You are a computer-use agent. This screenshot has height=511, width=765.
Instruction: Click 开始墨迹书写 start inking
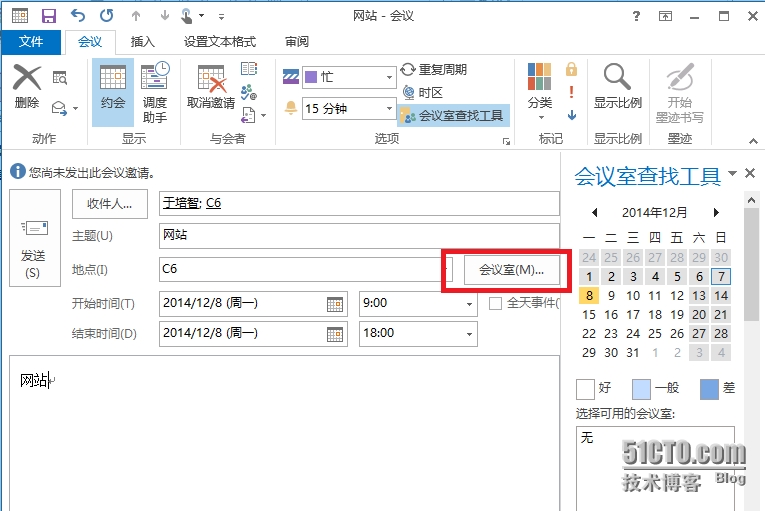point(680,93)
